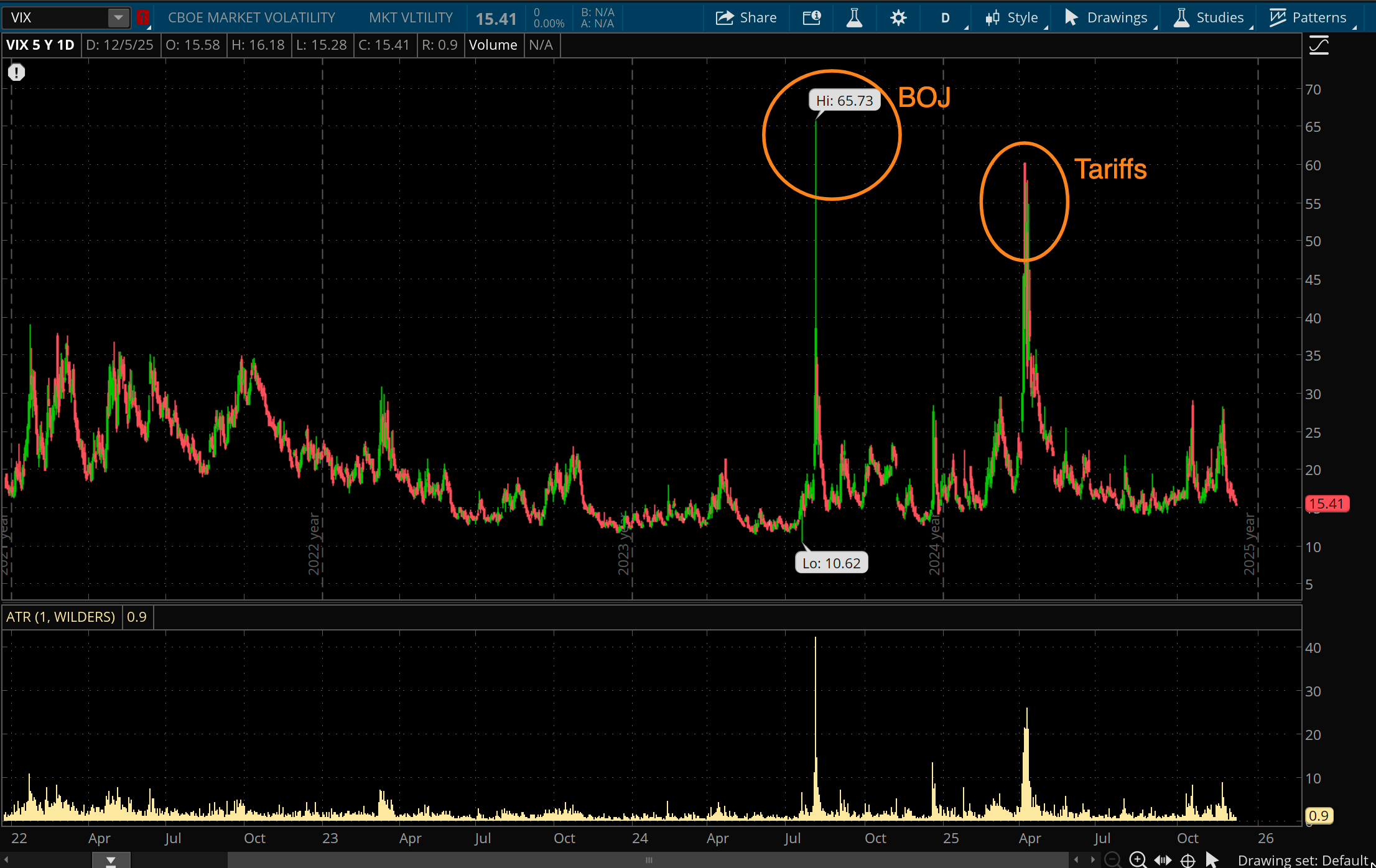Click the flask lab icon in toolbar
Image resolution: width=1376 pixels, height=868 pixels.
(854, 17)
